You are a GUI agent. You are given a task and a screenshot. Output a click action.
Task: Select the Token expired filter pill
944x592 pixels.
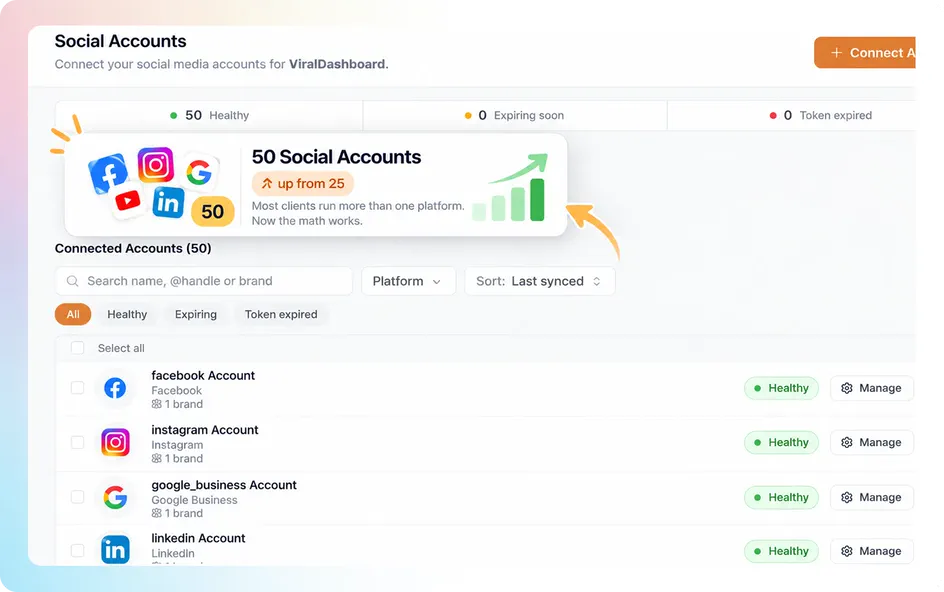coord(281,314)
